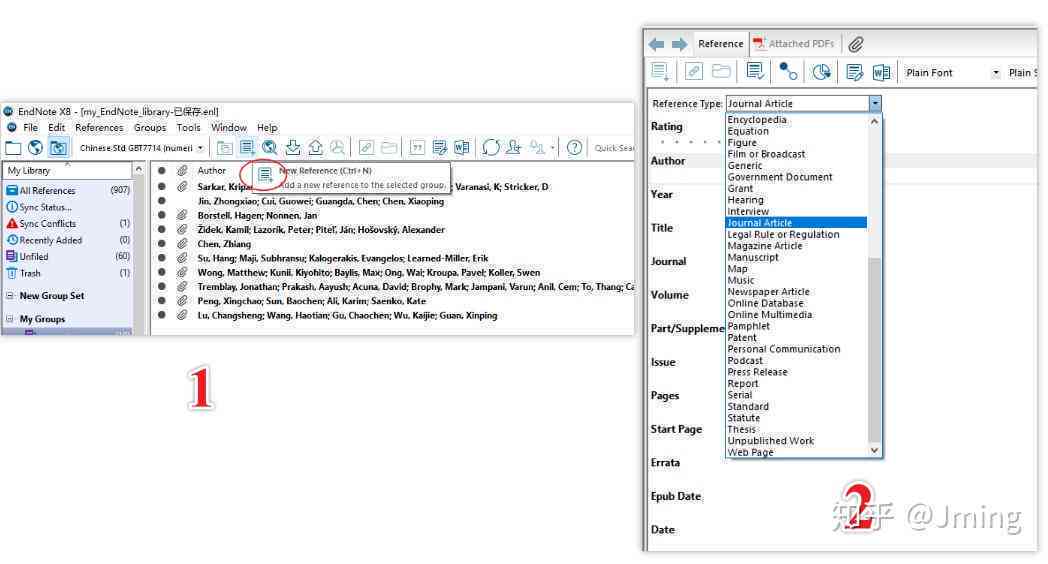Open the Window menu

point(229,128)
